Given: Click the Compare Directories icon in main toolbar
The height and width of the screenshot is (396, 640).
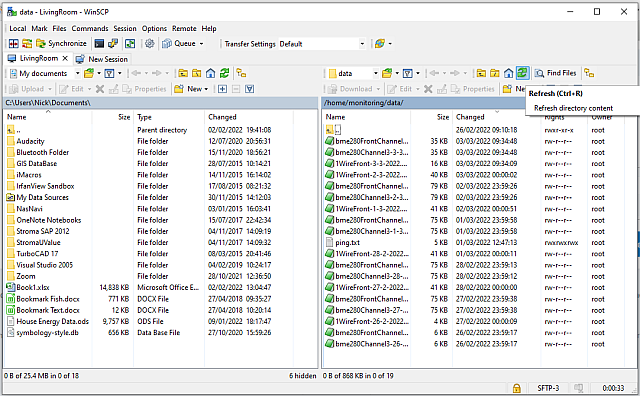Looking at the screenshot, I should (x=13, y=43).
